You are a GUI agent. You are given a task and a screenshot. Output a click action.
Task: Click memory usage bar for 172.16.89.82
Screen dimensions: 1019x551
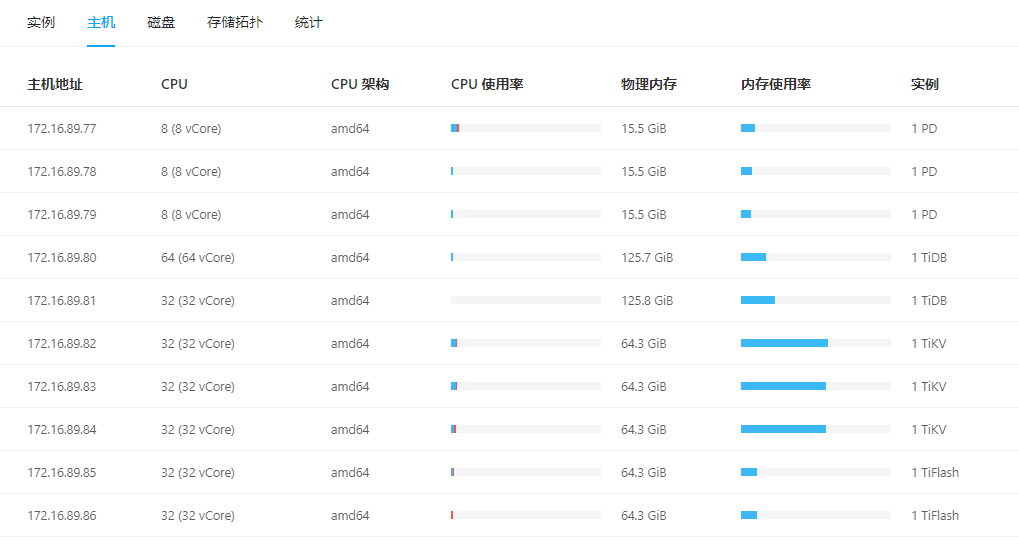816,343
